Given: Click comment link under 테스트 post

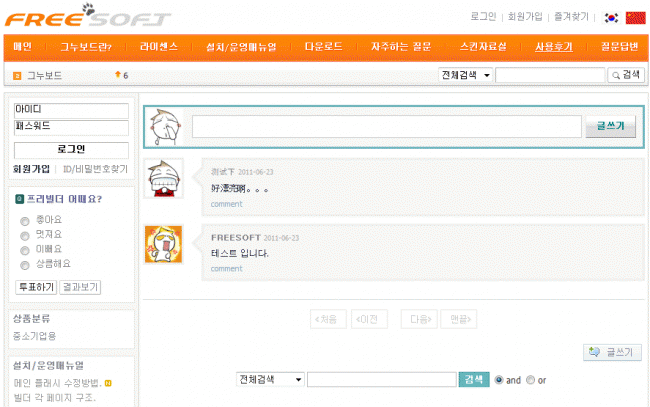Looking at the screenshot, I should 226,269.
